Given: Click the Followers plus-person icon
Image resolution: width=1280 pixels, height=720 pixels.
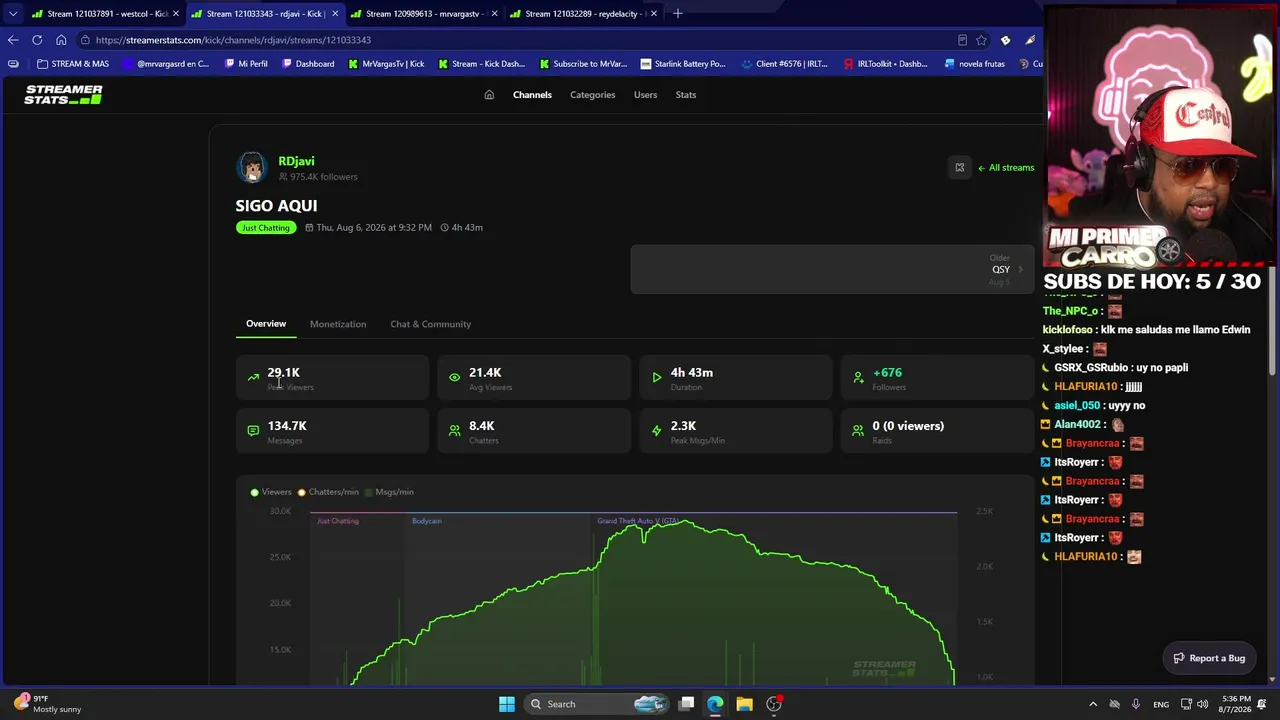Looking at the screenshot, I should [x=858, y=378].
